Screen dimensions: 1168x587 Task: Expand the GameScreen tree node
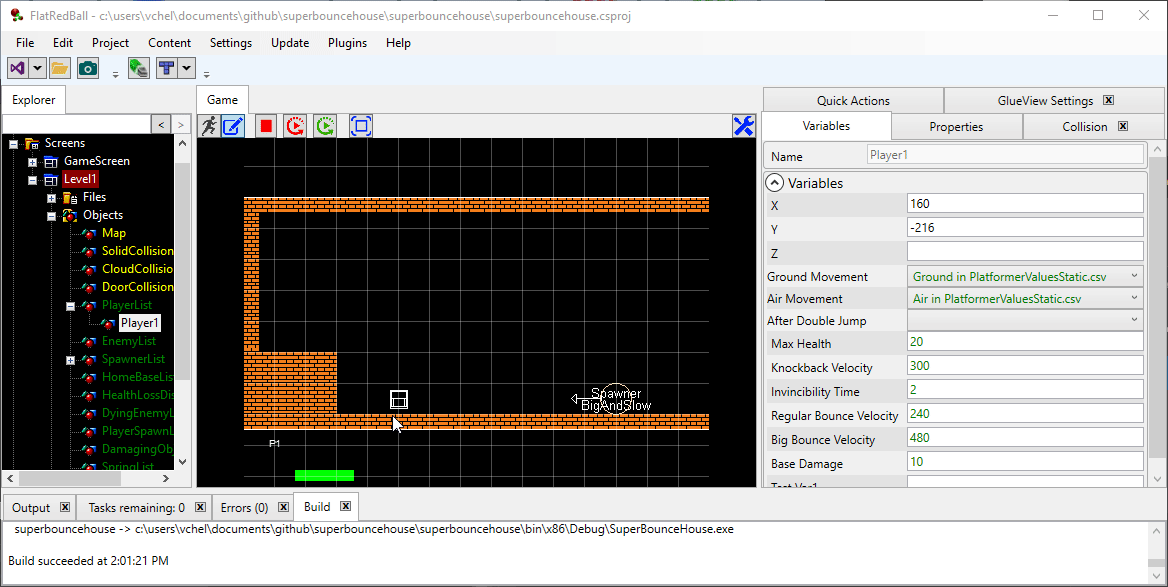[32, 162]
